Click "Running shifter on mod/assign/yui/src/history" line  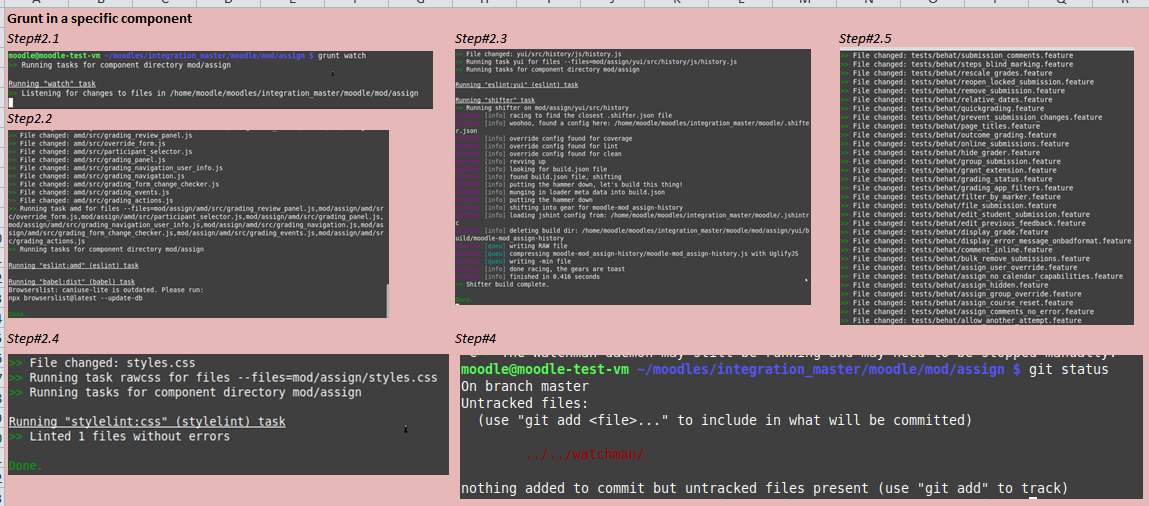(542, 108)
